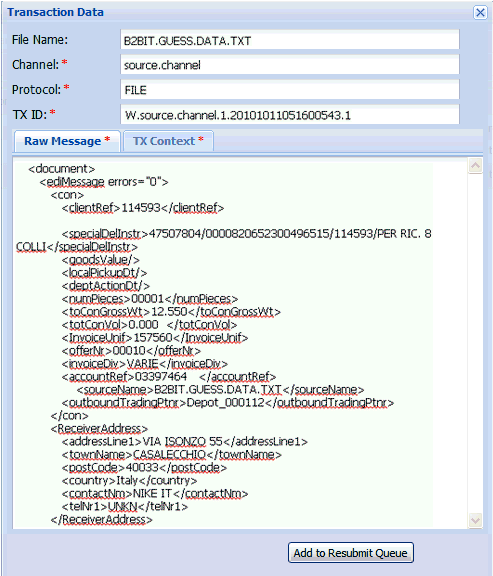Click the opening <con> tag
Screen dimensions: 493x576
(x=67, y=195)
